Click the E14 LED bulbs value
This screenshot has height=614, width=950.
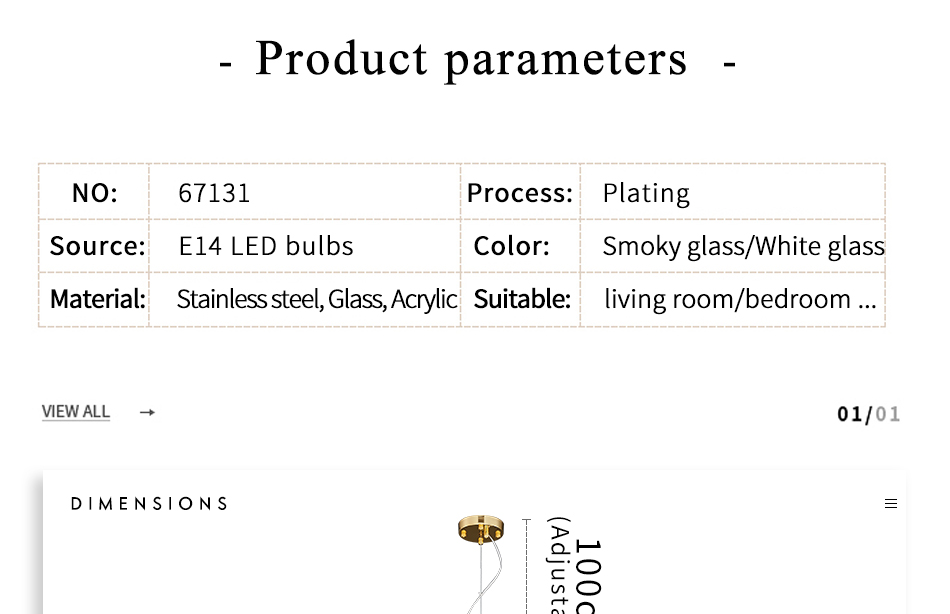coord(266,245)
